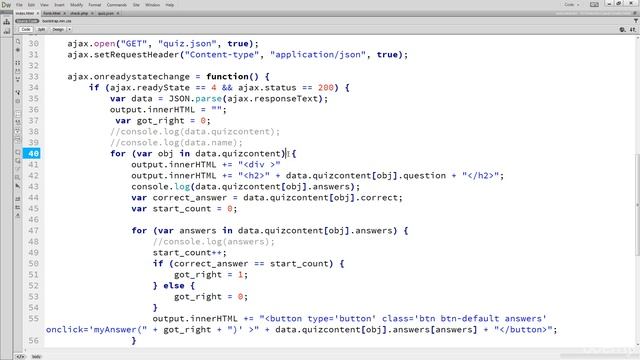The height and width of the screenshot is (360, 640).
Task: Open the Edit menu
Action: pos(31,5)
